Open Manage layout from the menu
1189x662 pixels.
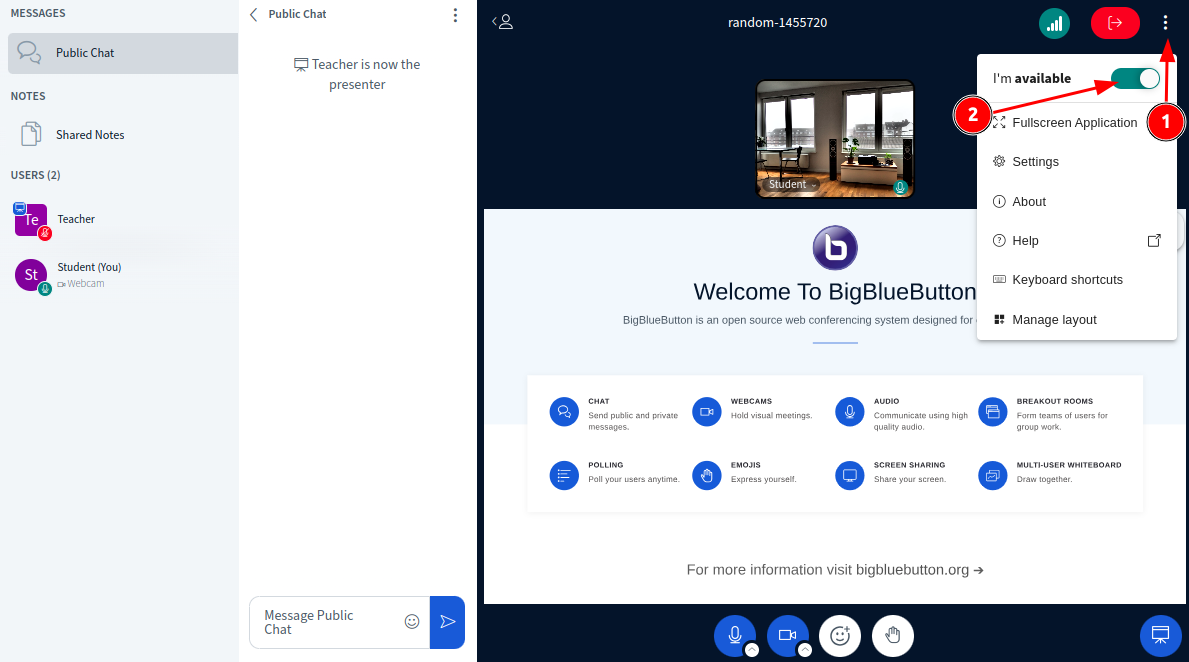tap(1054, 320)
